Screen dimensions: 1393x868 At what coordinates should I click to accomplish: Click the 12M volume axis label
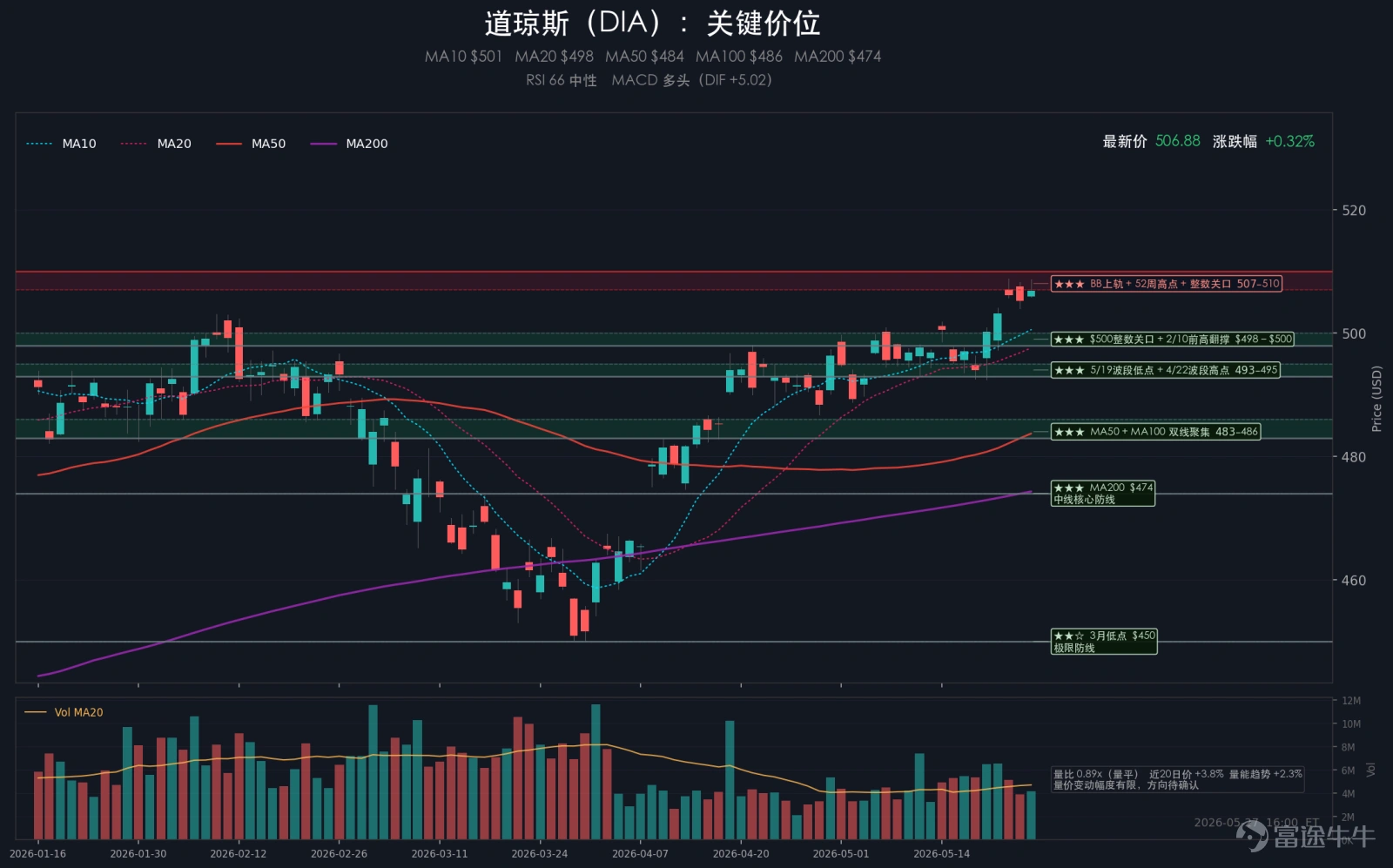click(x=1351, y=701)
